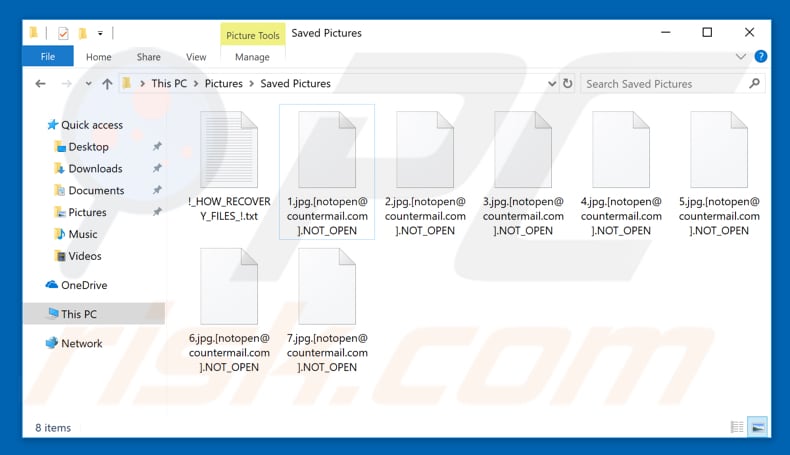Switch to the Home ribbon tab
Screen dimensions: 790x455
pos(98,57)
